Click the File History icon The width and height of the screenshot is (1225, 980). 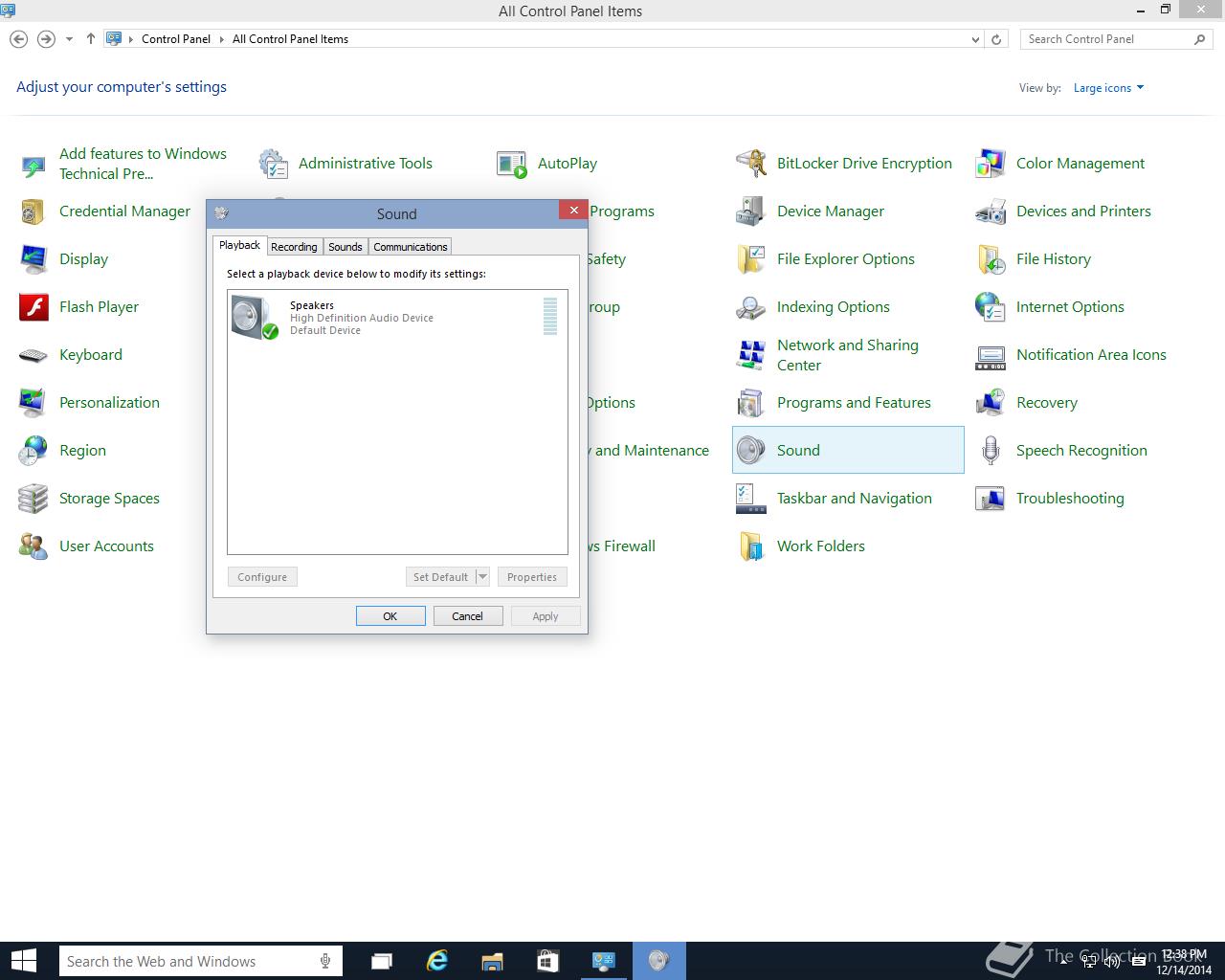tap(991, 259)
